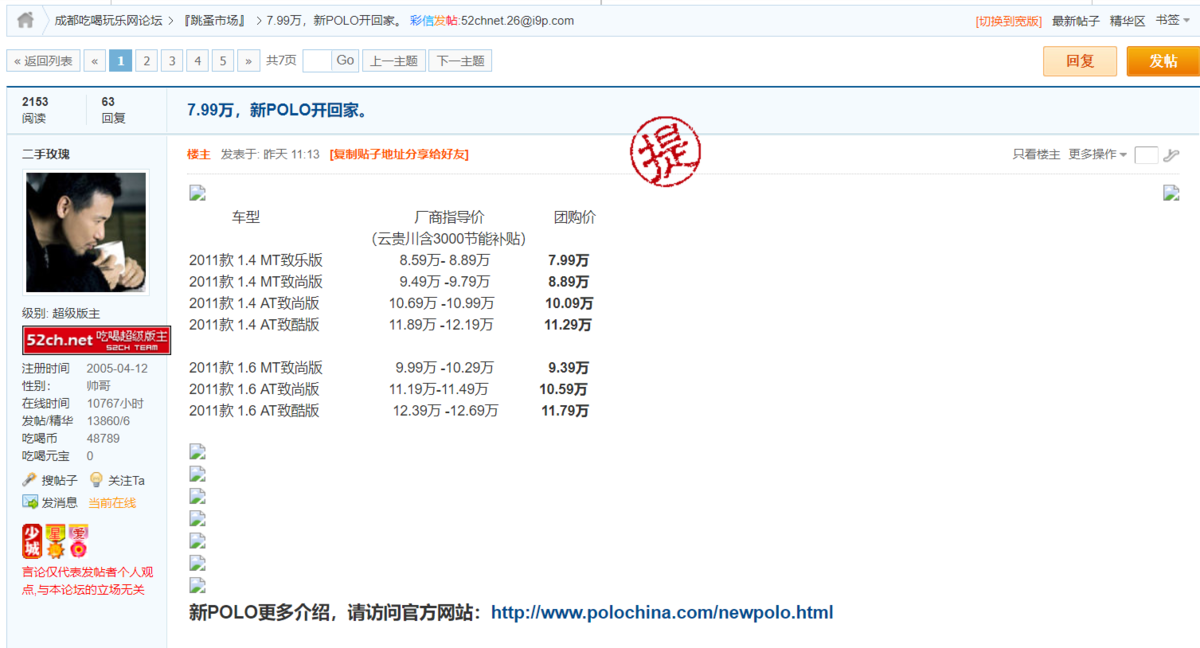The height and width of the screenshot is (648, 1200).
Task: Open the 搜帖子 search posts icon
Action: (x=30, y=480)
